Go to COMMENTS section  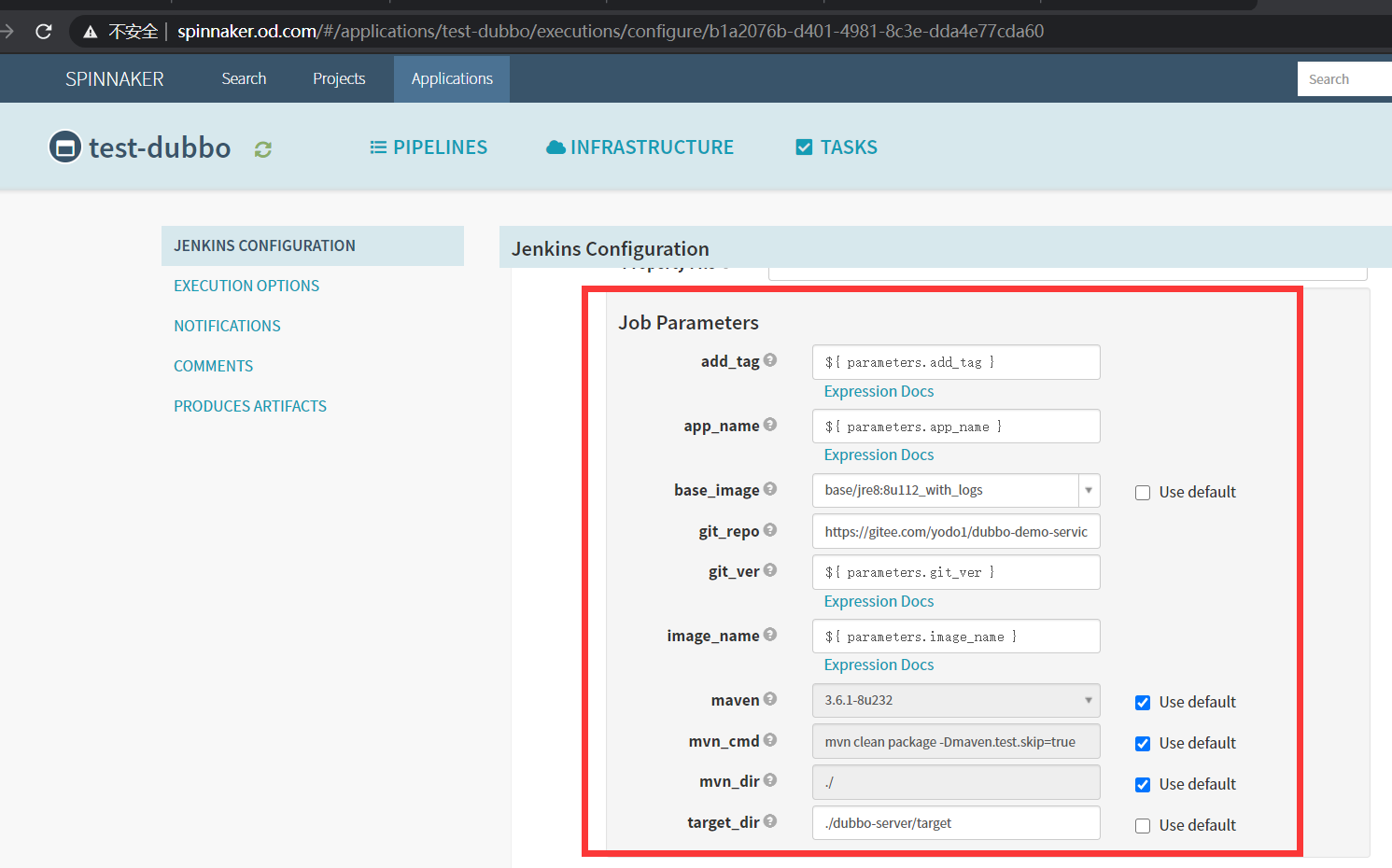(x=213, y=366)
